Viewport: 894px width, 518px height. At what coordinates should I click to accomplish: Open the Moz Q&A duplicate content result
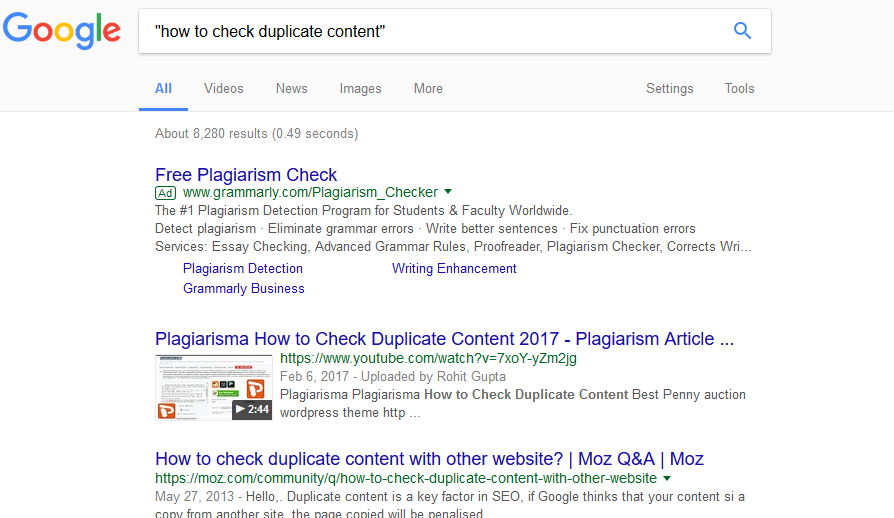pos(429,459)
